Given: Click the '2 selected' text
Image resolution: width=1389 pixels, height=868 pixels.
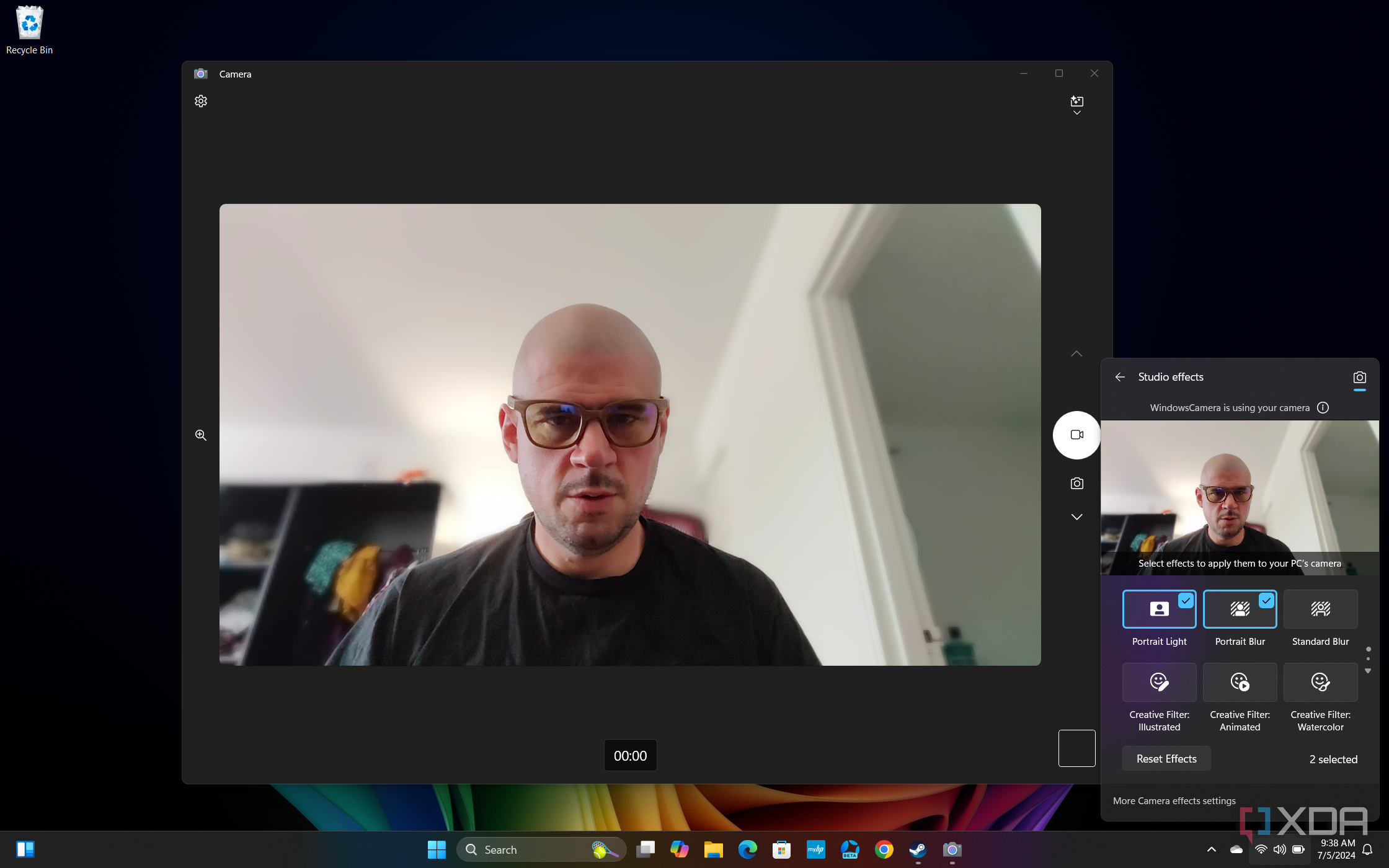Looking at the screenshot, I should tap(1333, 759).
